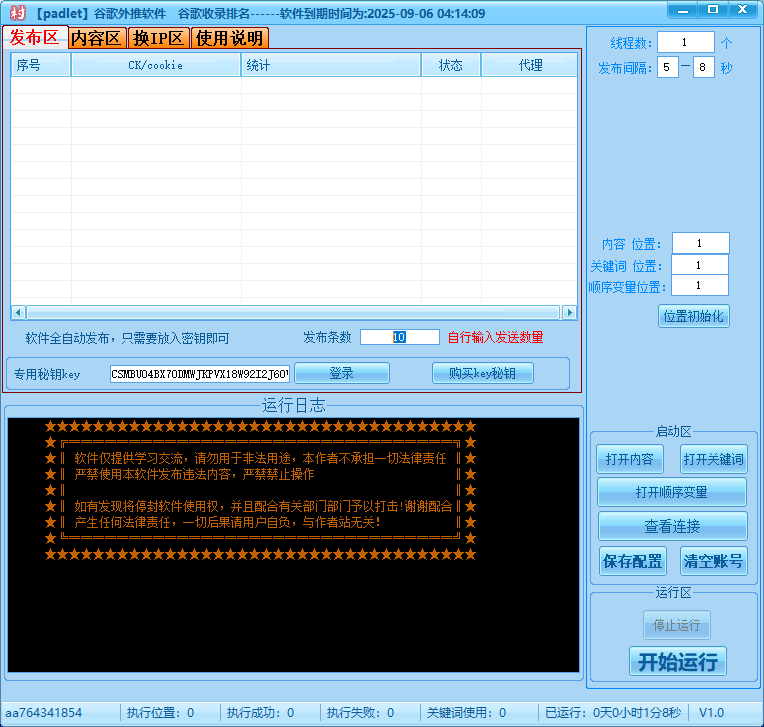764x727 pixels.
Task: Click the 已运行 elapsed time status entry
Action: point(612,713)
